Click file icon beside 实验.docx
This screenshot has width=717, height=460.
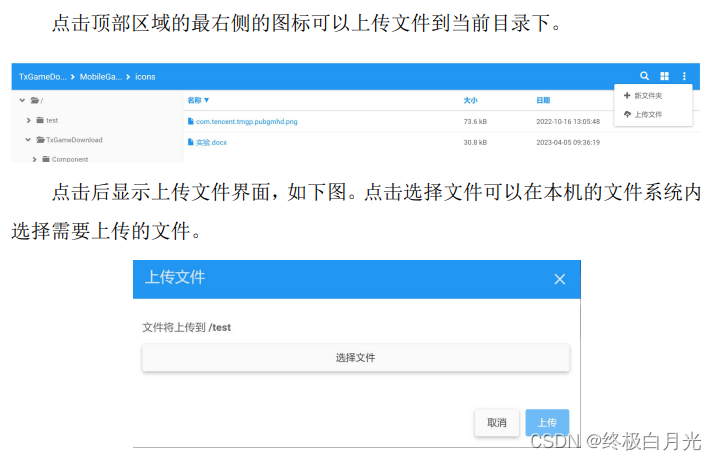(191, 142)
